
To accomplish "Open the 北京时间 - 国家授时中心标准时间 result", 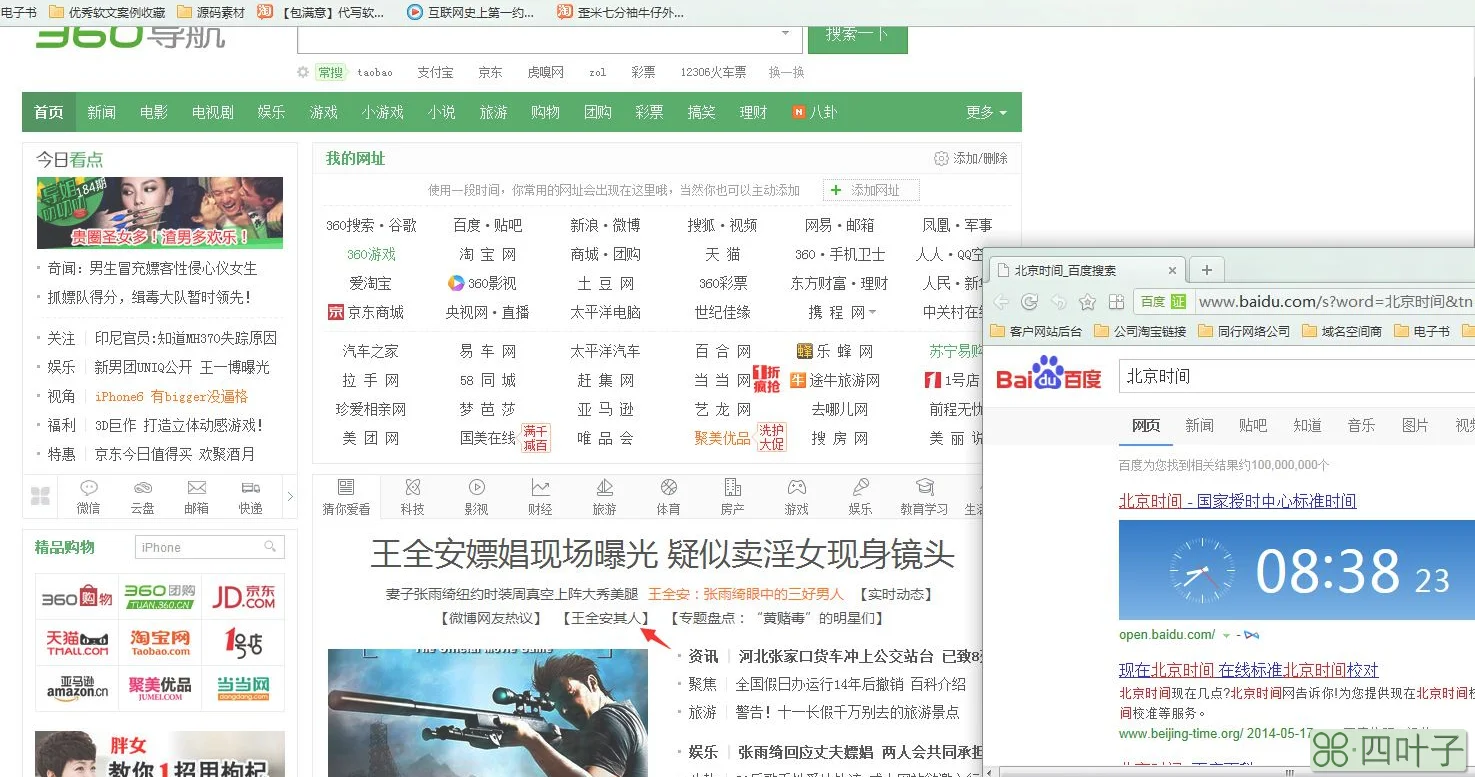I will pyautogui.click(x=1237, y=501).
